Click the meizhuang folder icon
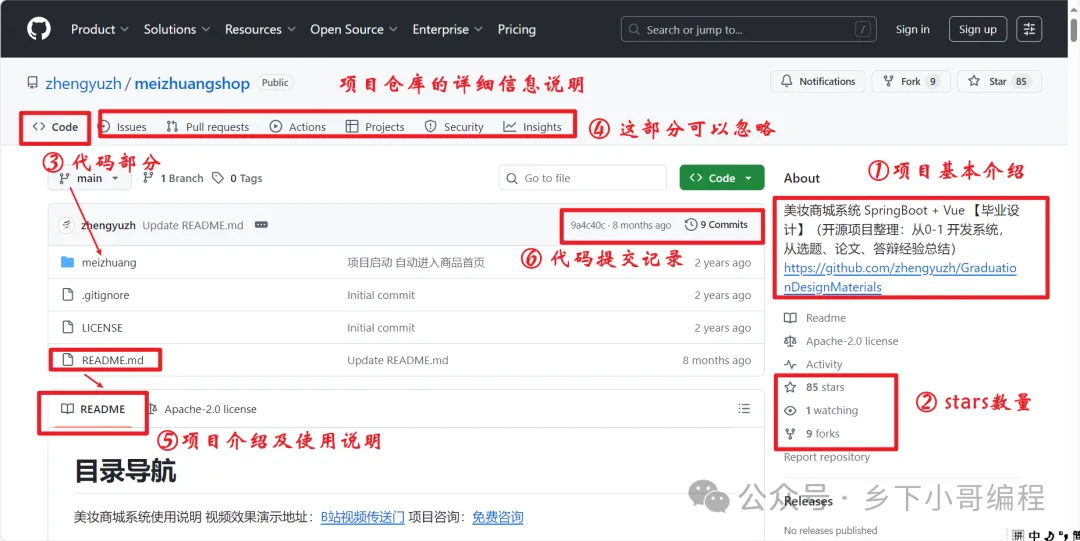The width and height of the screenshot is (1080, 541). tap(67, 262)
